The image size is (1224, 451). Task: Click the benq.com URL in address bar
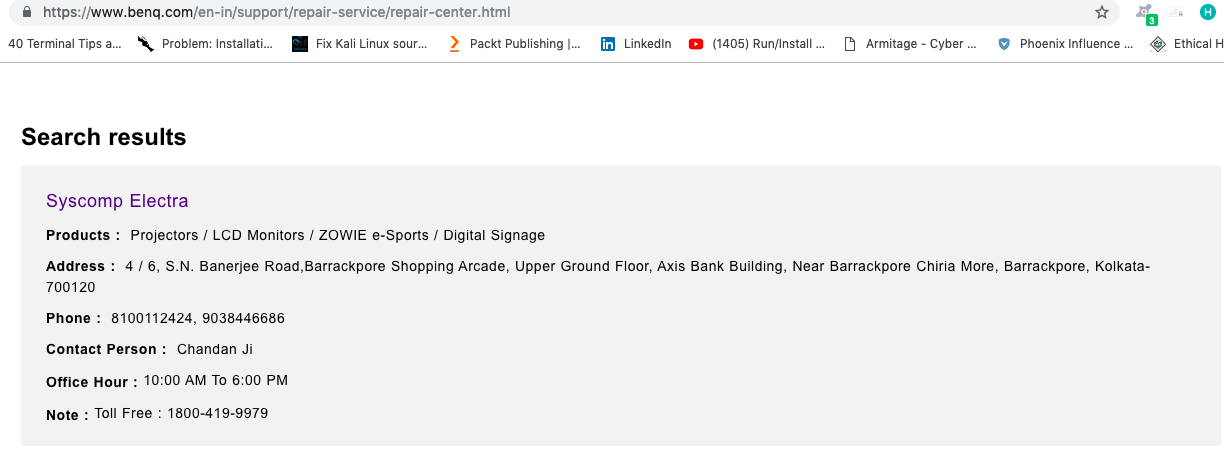[277, 13]
